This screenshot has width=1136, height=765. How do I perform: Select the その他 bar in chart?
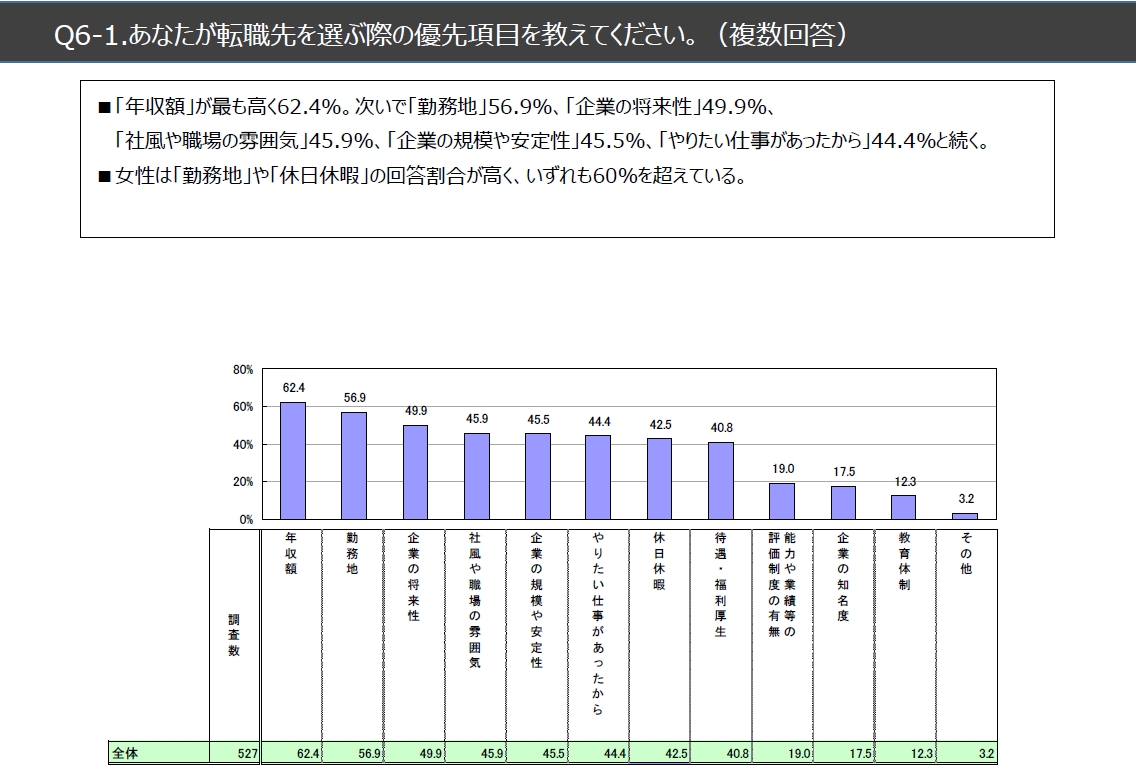tap(965, 517)
